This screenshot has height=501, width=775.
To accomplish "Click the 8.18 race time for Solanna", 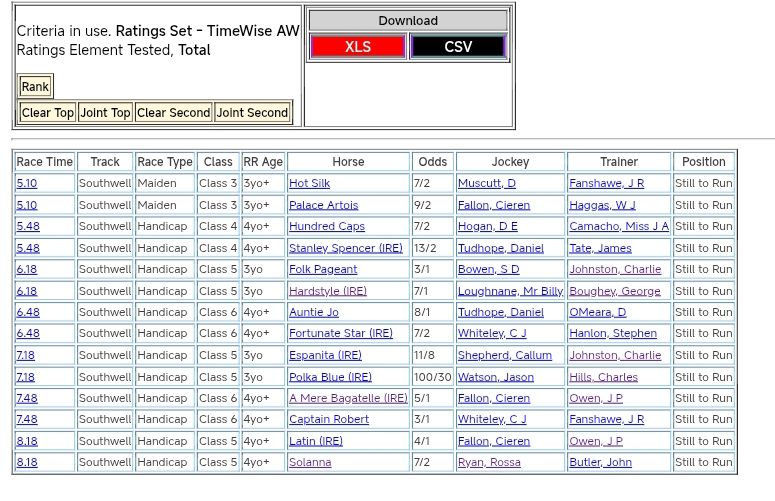I will [27, 462].
